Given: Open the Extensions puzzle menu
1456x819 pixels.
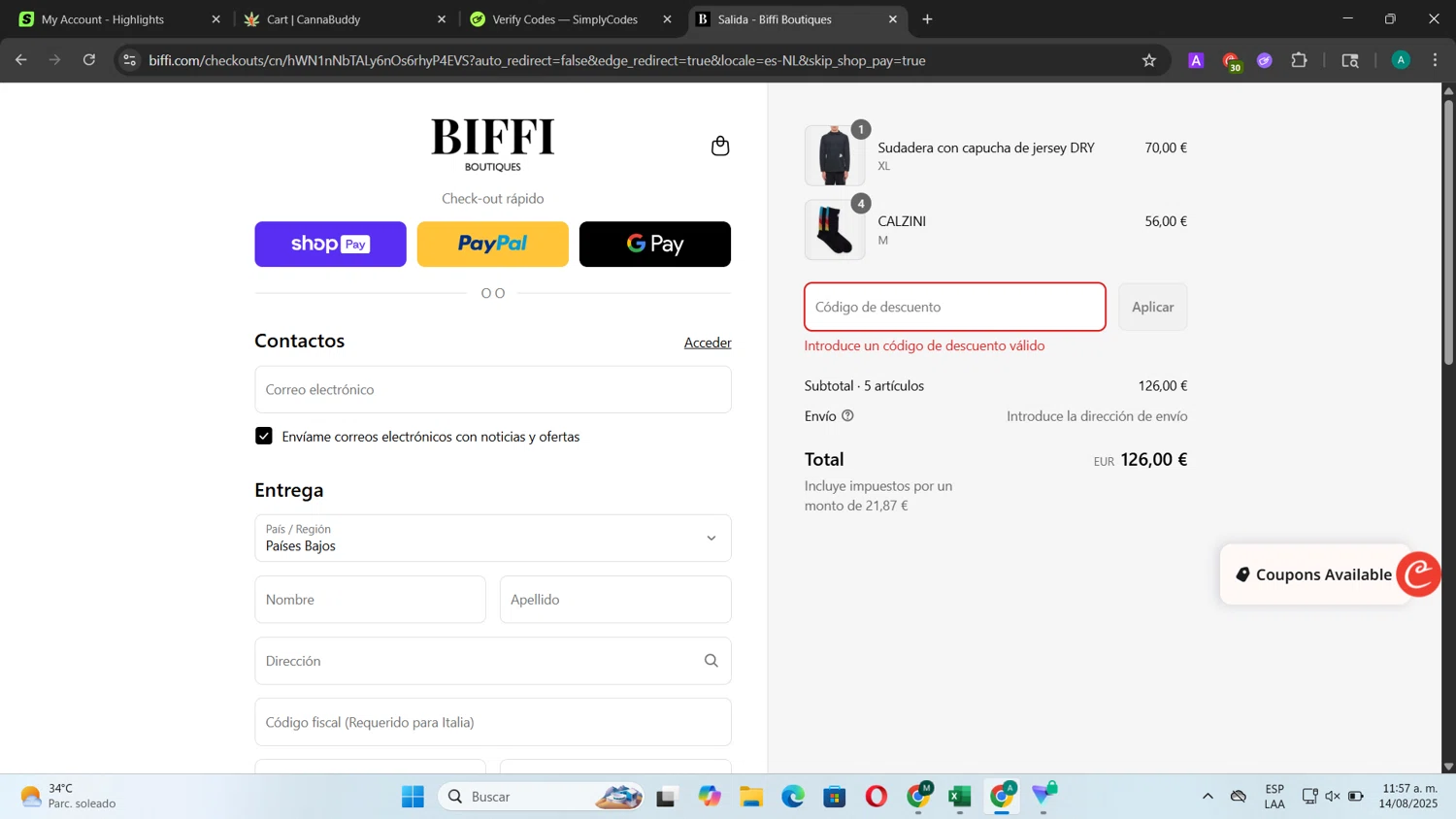Looking at the screenshot, I should [1299, 60].
